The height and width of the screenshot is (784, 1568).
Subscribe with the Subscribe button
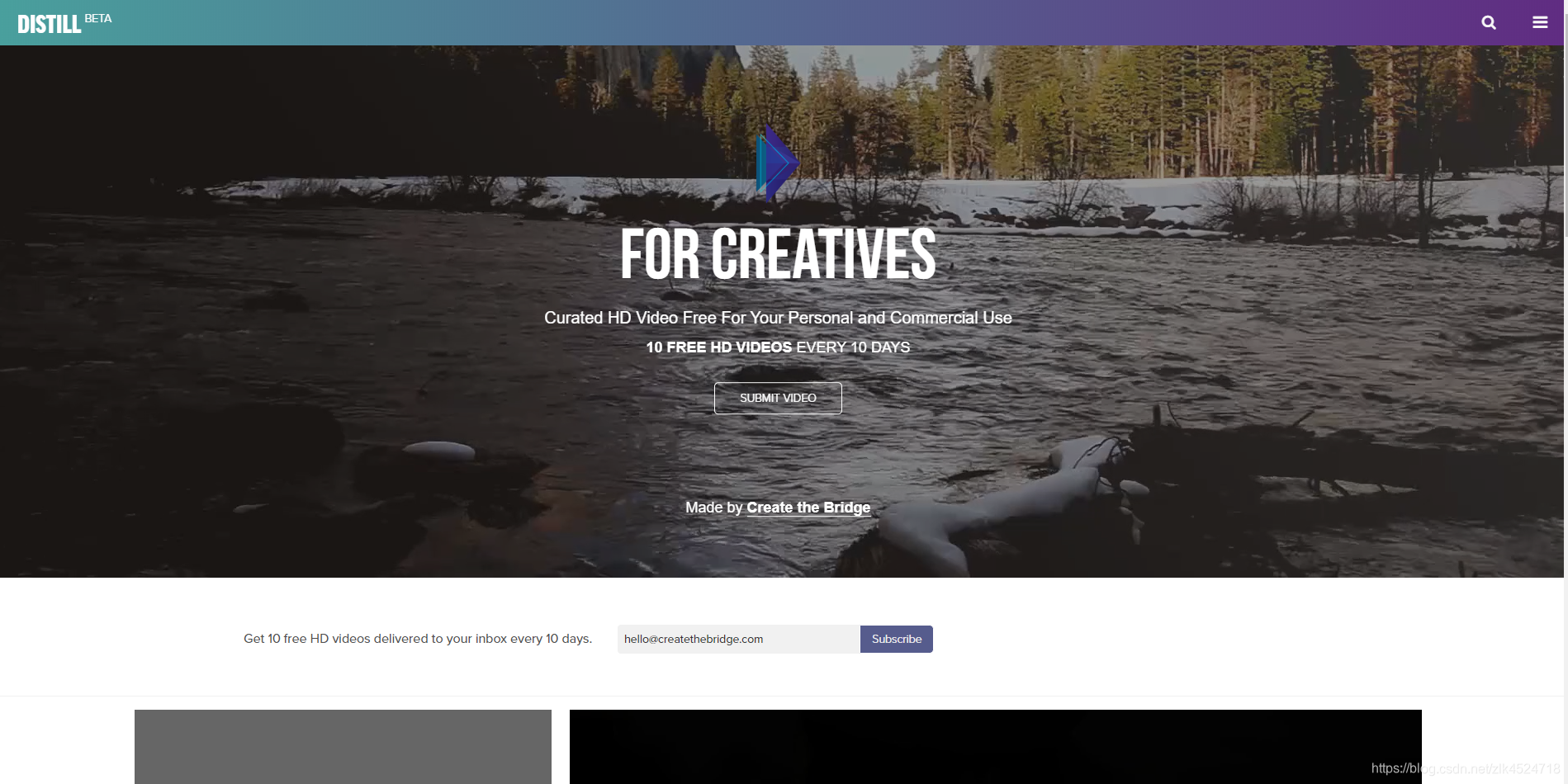tap(897, 639)
